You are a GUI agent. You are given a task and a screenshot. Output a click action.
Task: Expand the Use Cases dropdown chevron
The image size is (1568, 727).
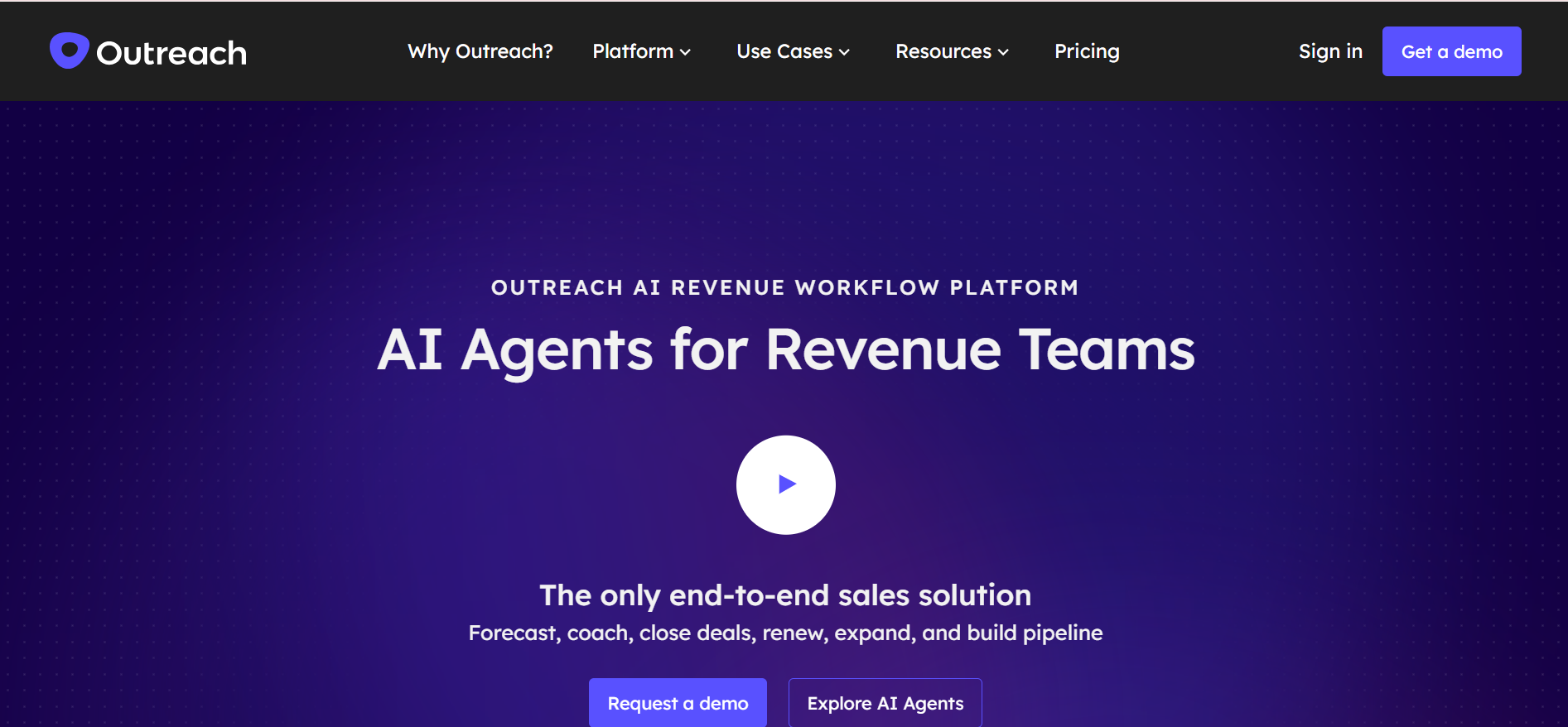click(x=844, y=52)
